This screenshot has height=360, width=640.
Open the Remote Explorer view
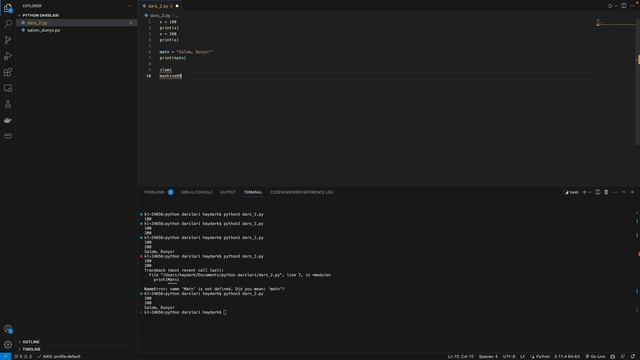8,88
